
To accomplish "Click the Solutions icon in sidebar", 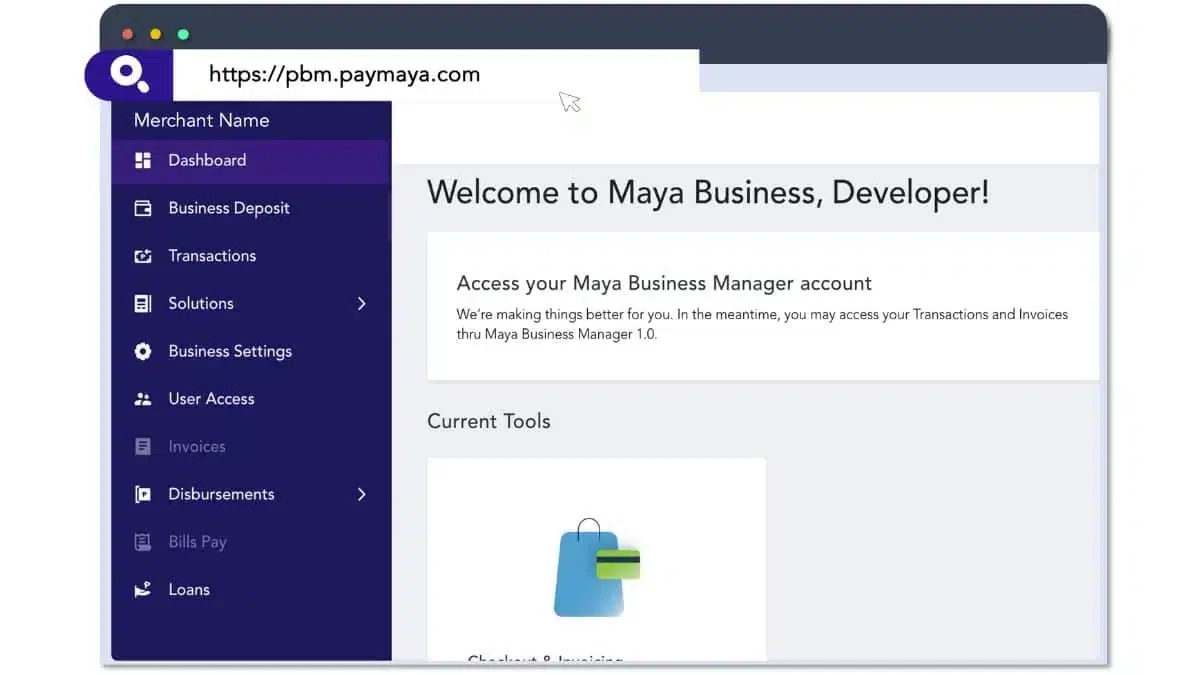I will coord(143,303).
